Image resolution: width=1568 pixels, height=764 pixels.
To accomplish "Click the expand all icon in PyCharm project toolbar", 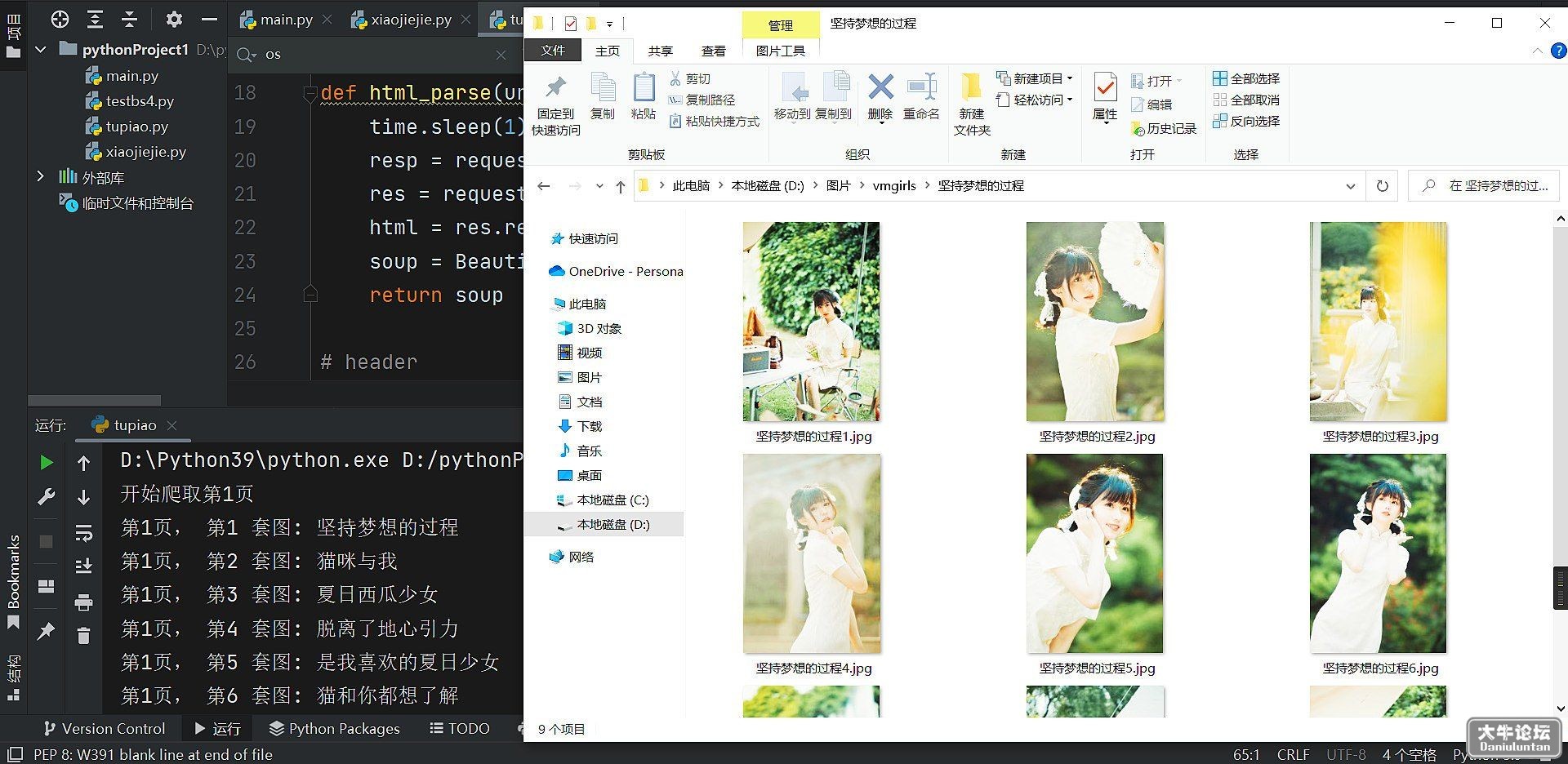I will (x=95, y=20).
